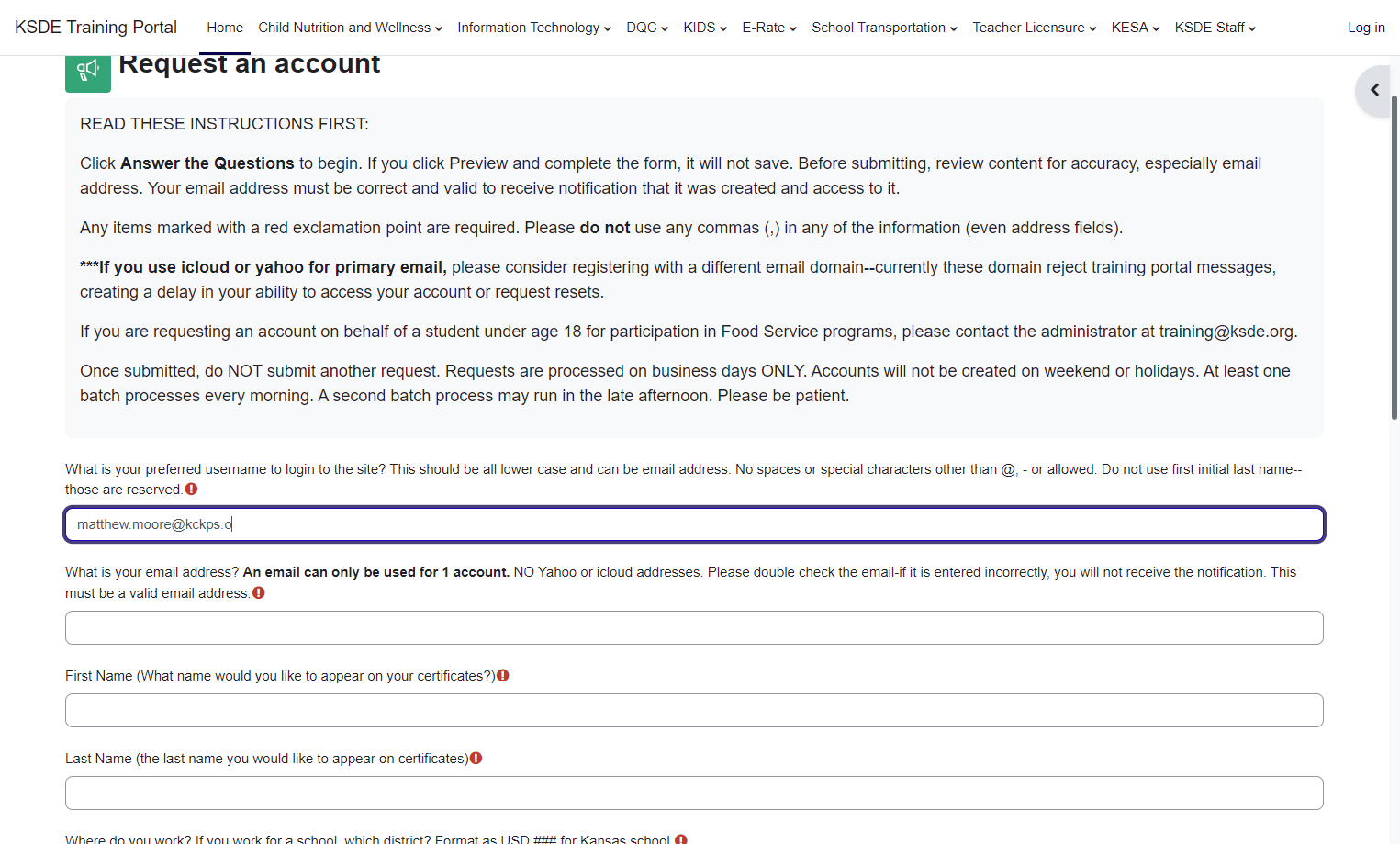Click the Last Name input field

click(694, 793)
